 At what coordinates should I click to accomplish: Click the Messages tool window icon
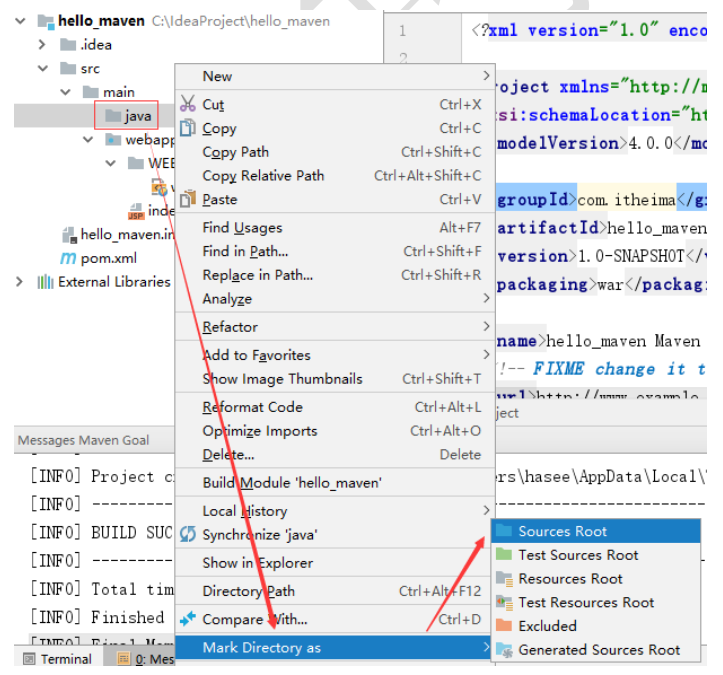(124, 659)
